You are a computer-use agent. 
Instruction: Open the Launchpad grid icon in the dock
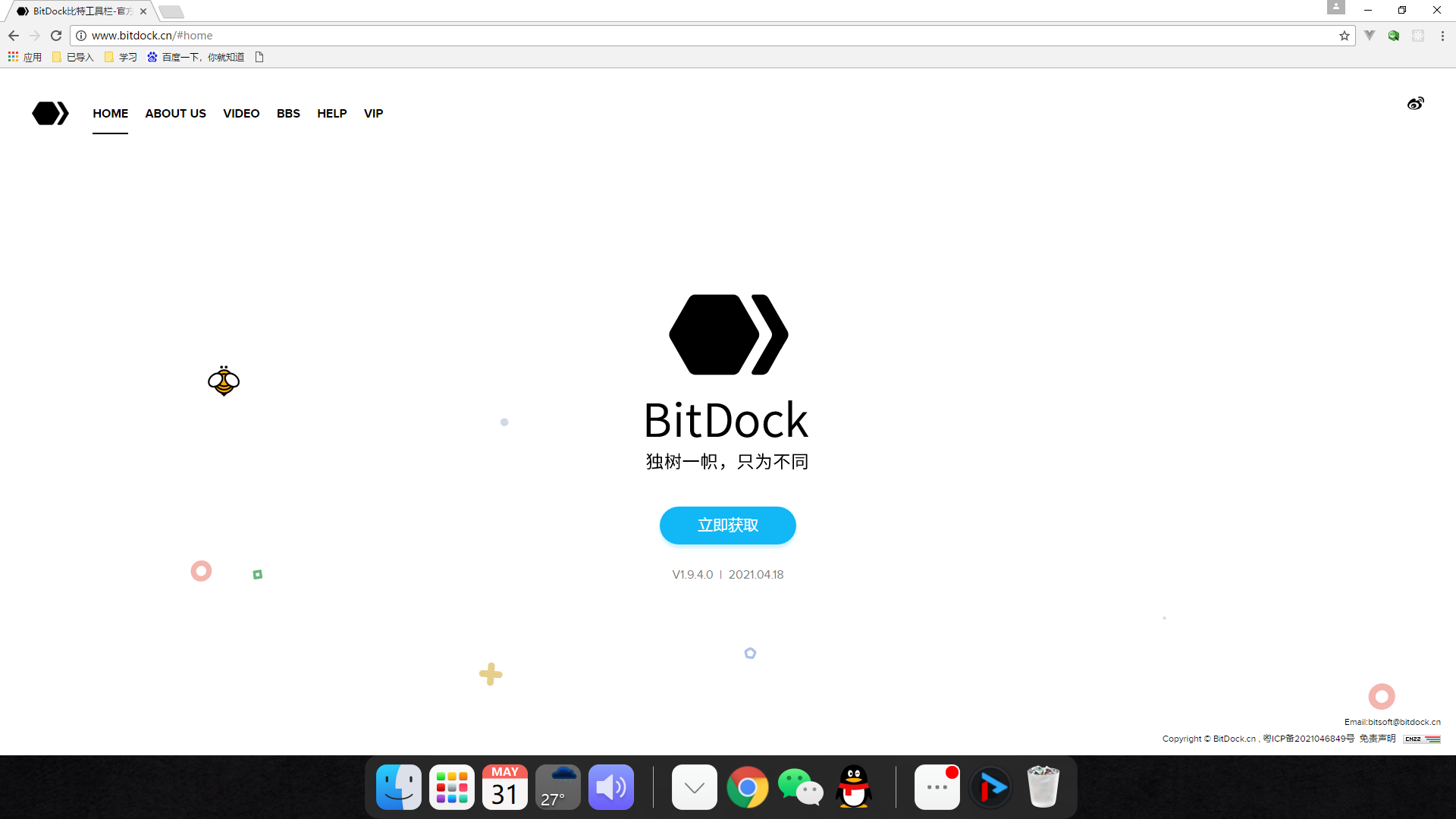click(452, 787)
